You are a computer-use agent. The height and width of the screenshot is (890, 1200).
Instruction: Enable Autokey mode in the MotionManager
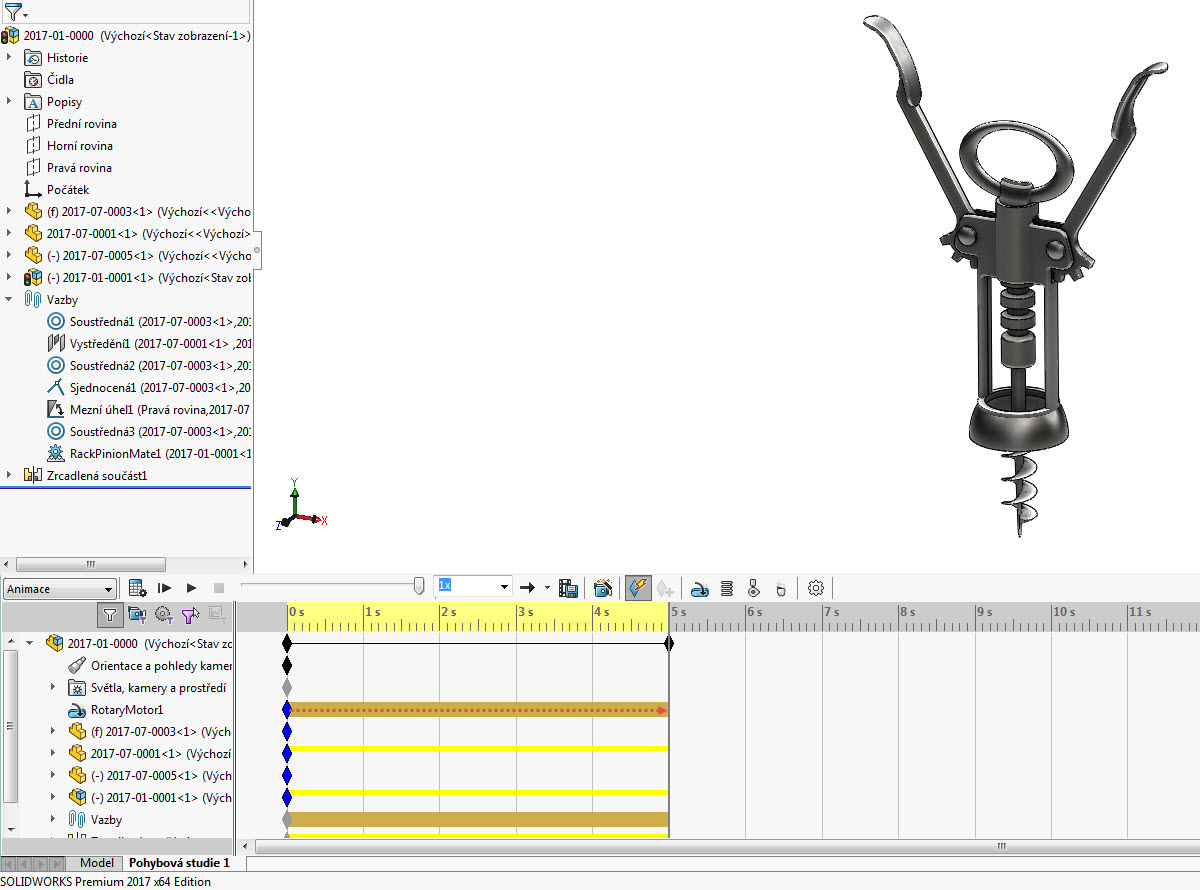coord(637,587)
